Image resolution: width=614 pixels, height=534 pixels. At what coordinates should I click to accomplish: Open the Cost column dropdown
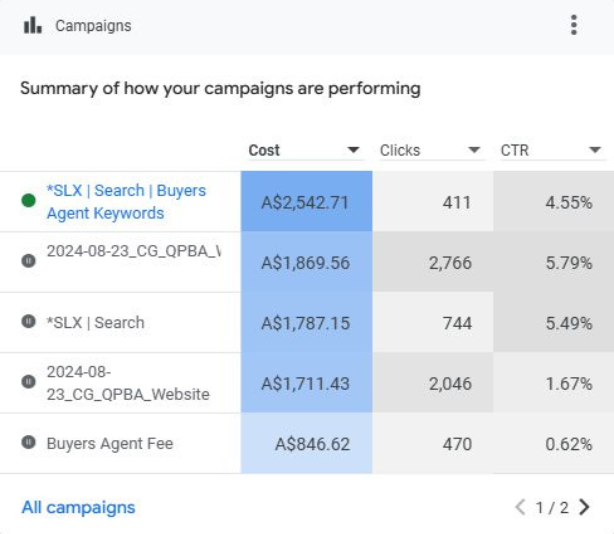pyautogui.click(x=353, y=151)
